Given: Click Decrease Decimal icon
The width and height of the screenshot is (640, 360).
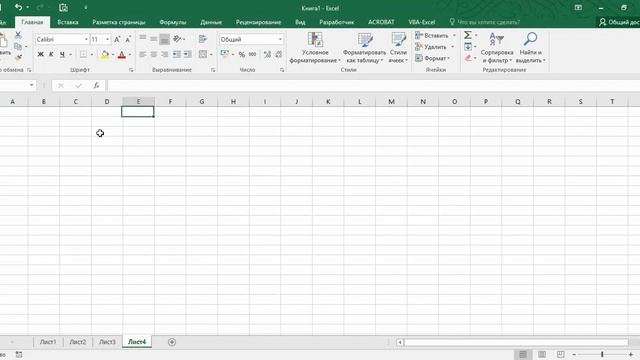Looking at the screenshot, I should (278, 54).
